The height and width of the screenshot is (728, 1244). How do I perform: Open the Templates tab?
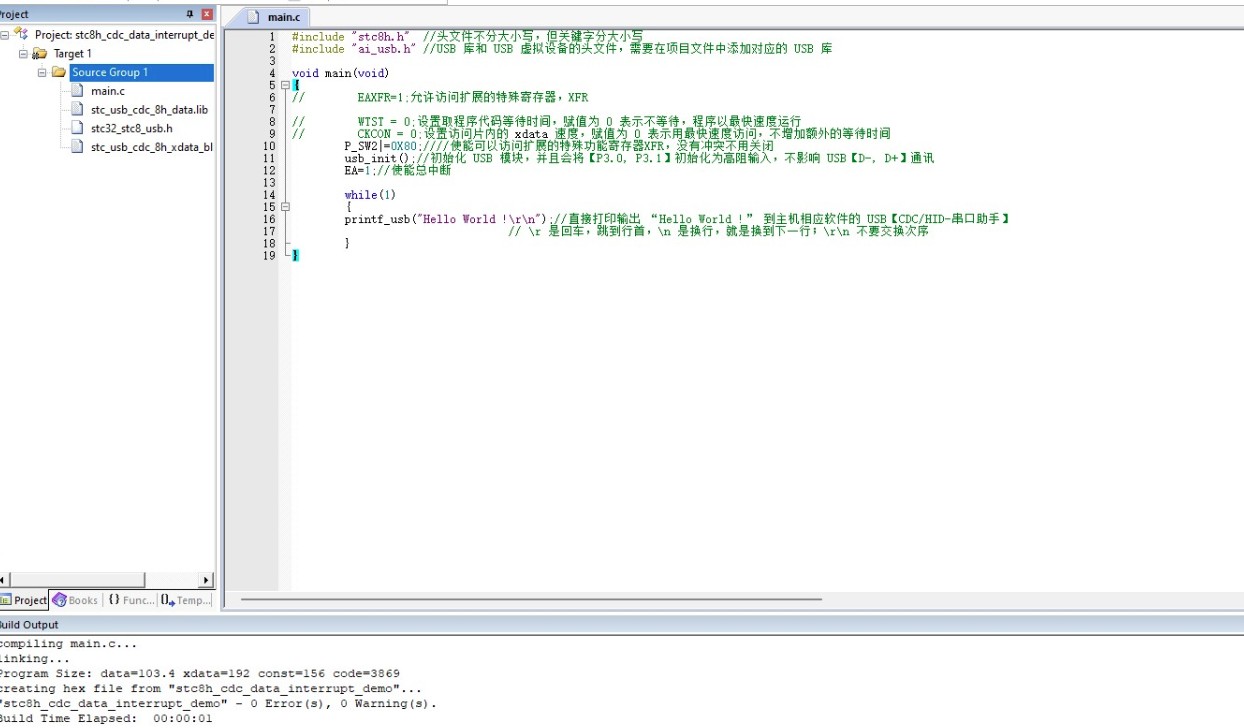click(187, 600)
